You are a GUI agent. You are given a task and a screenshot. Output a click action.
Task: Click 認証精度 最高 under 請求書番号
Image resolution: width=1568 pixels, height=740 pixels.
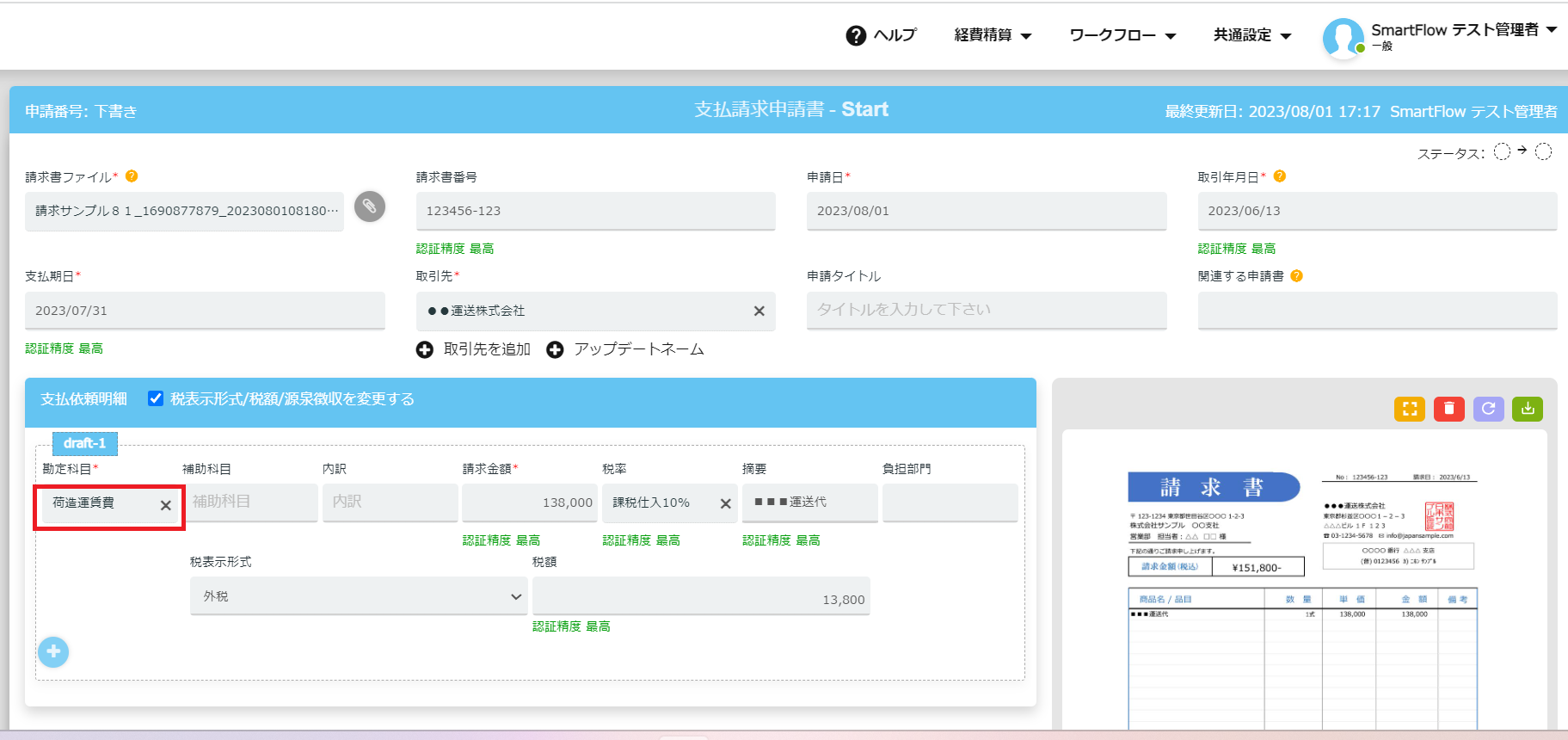tap(455, 249)
